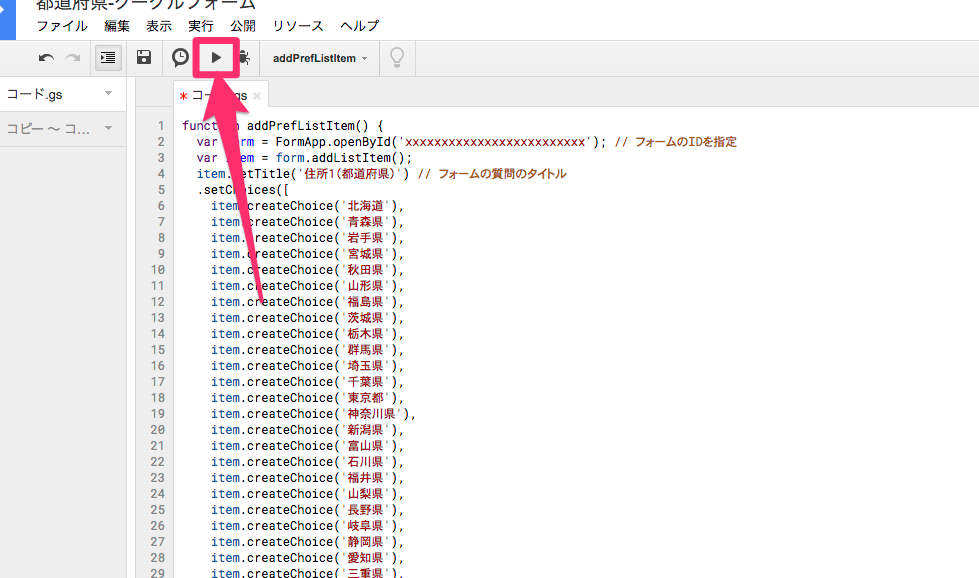Click the redo arrow icon
979x578 pixels.
pos(71,58)
